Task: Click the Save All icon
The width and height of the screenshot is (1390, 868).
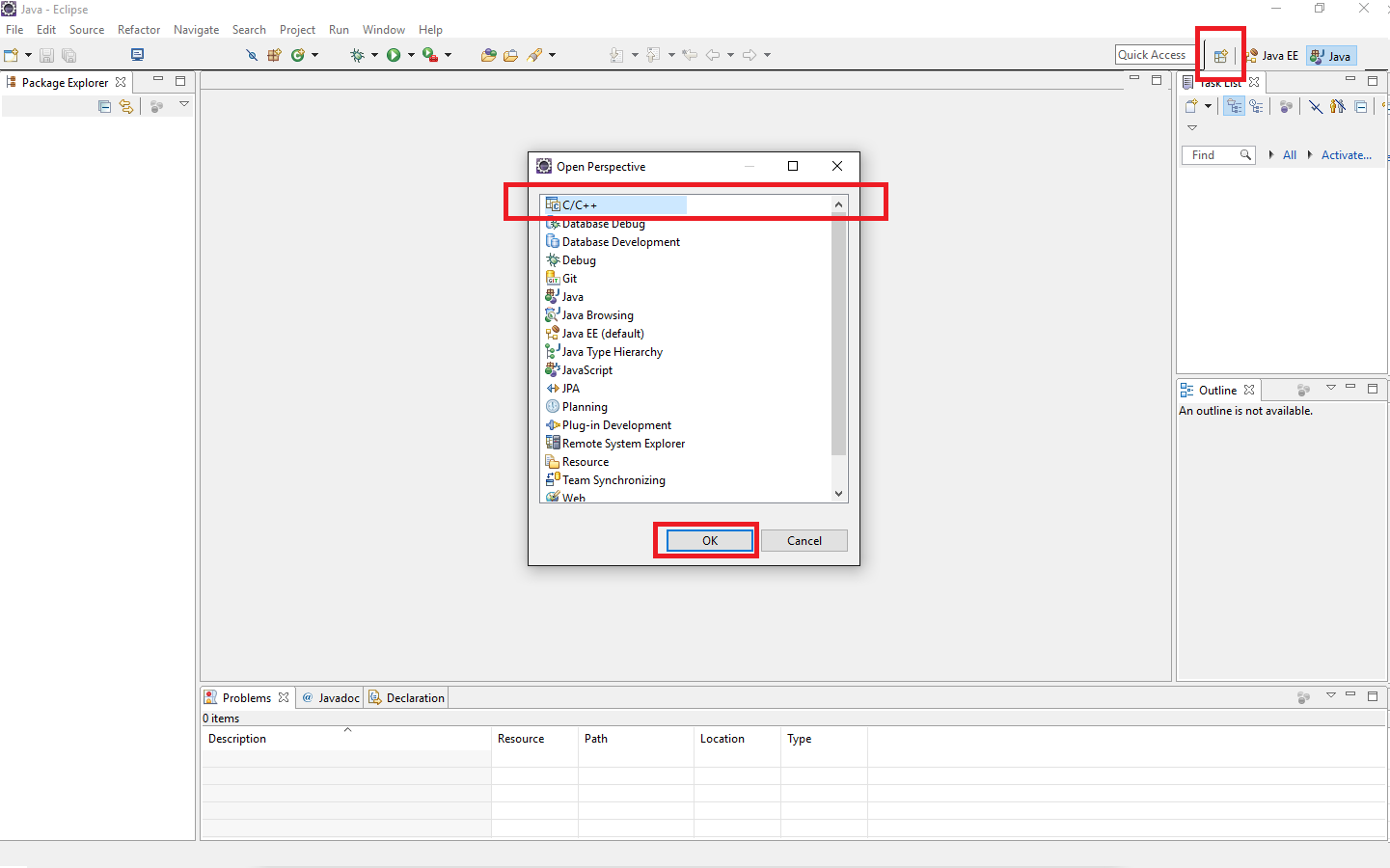Action: pyautogui.click(x=68, y=55)
